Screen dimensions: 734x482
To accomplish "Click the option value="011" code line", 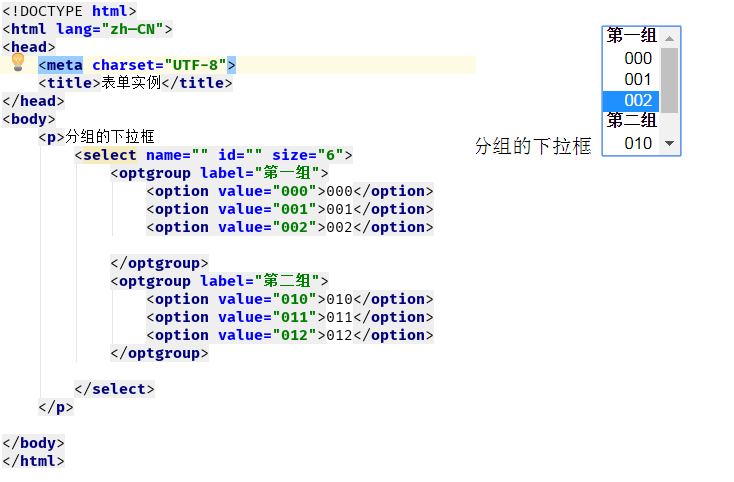I will click(x=290, y=317).
